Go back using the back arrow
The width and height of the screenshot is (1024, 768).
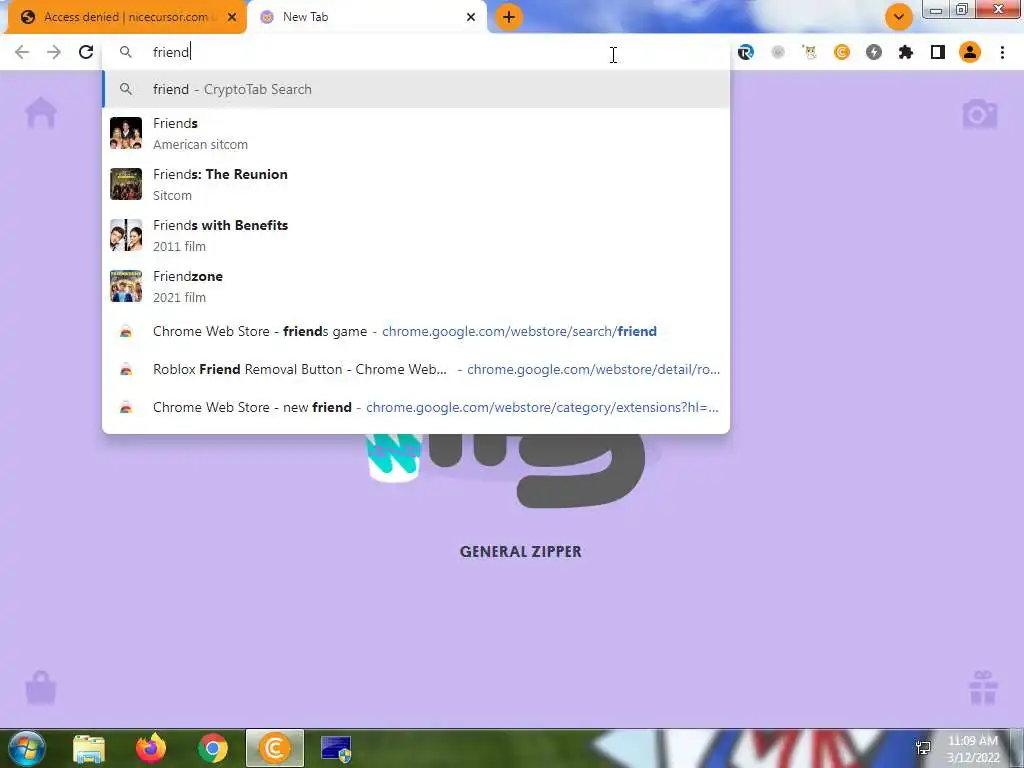click(22, 52)
